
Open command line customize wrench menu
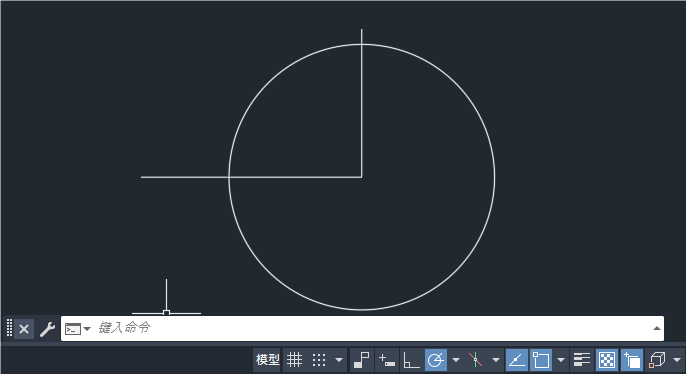[47, 329]
